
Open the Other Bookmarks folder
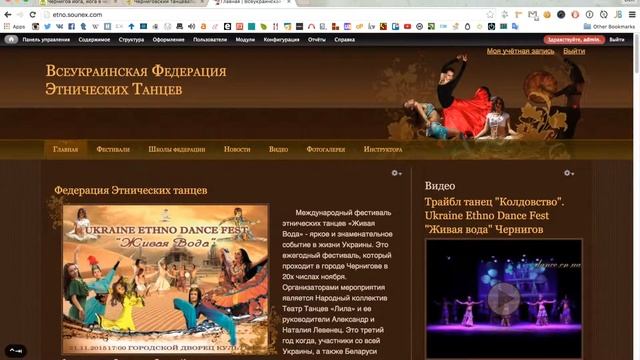pyautogui.click(x=609, y=27)
